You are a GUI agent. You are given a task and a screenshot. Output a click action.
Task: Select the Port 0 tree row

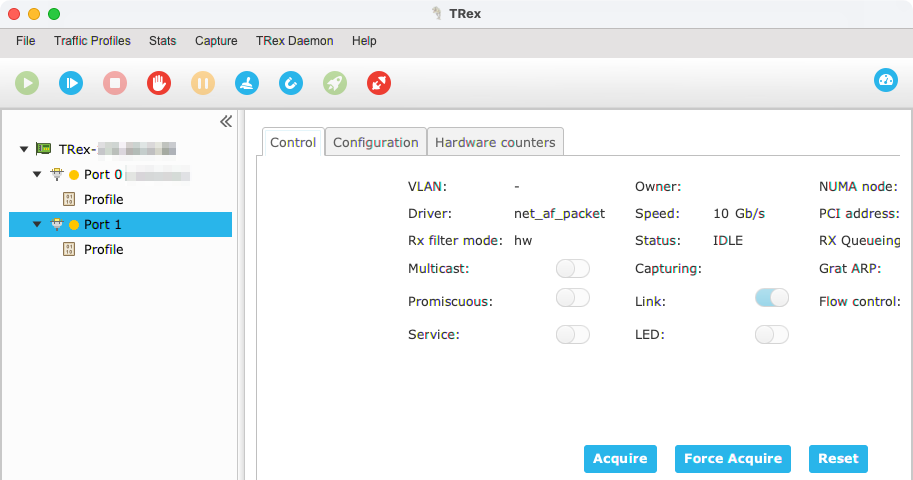tap(121, 174)
